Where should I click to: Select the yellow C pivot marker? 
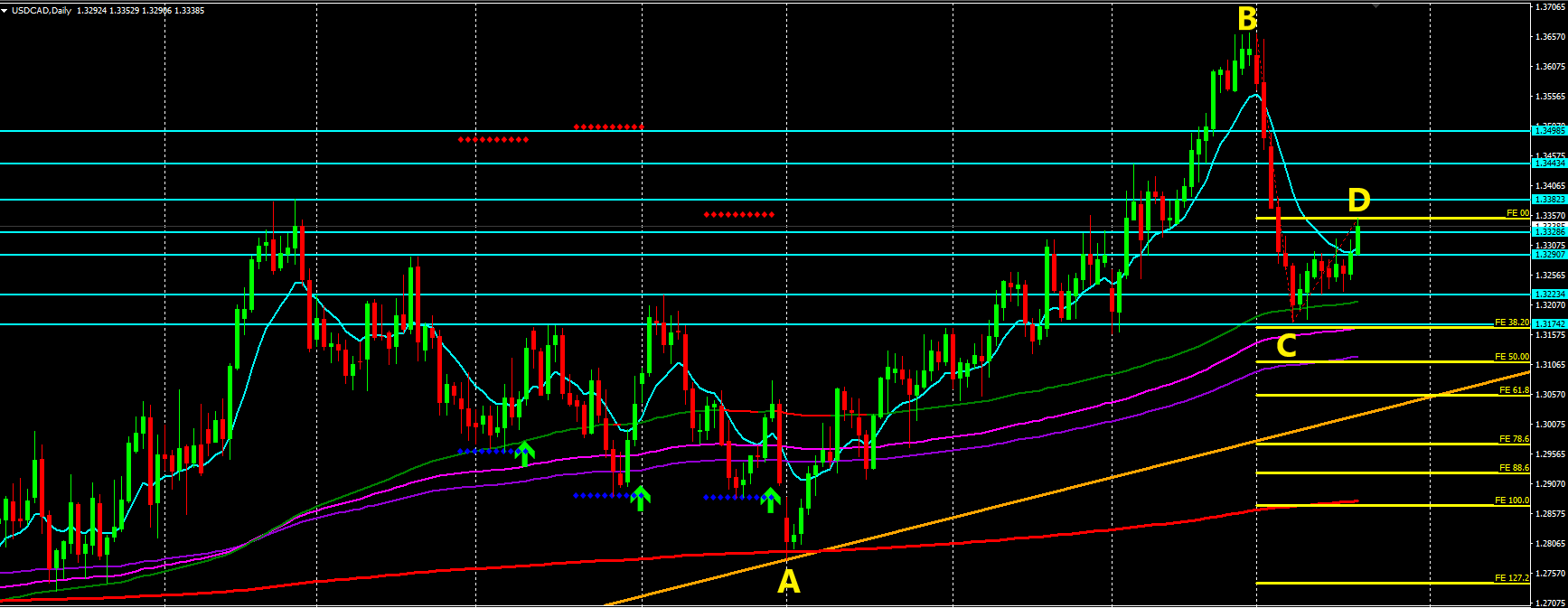[x=1286, y=345]
